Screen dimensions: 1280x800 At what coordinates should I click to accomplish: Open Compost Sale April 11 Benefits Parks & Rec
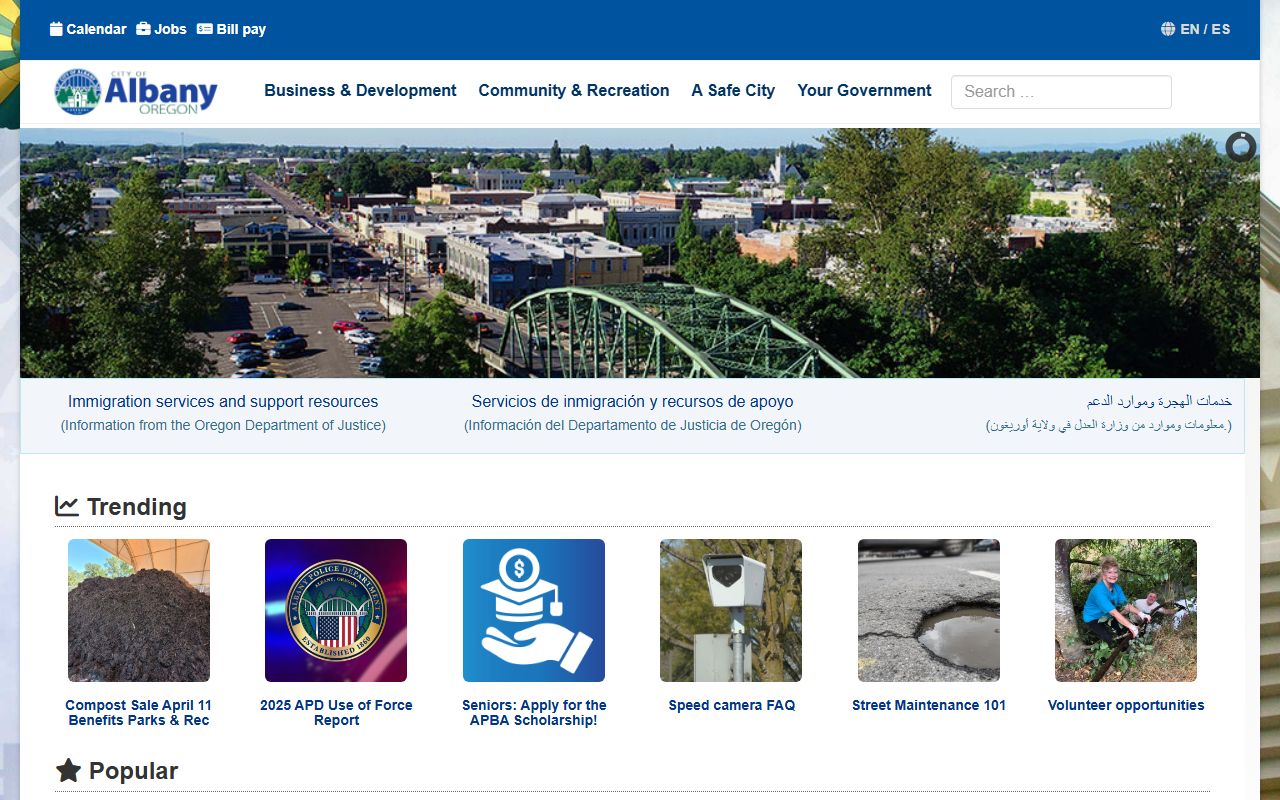(139, 712)
